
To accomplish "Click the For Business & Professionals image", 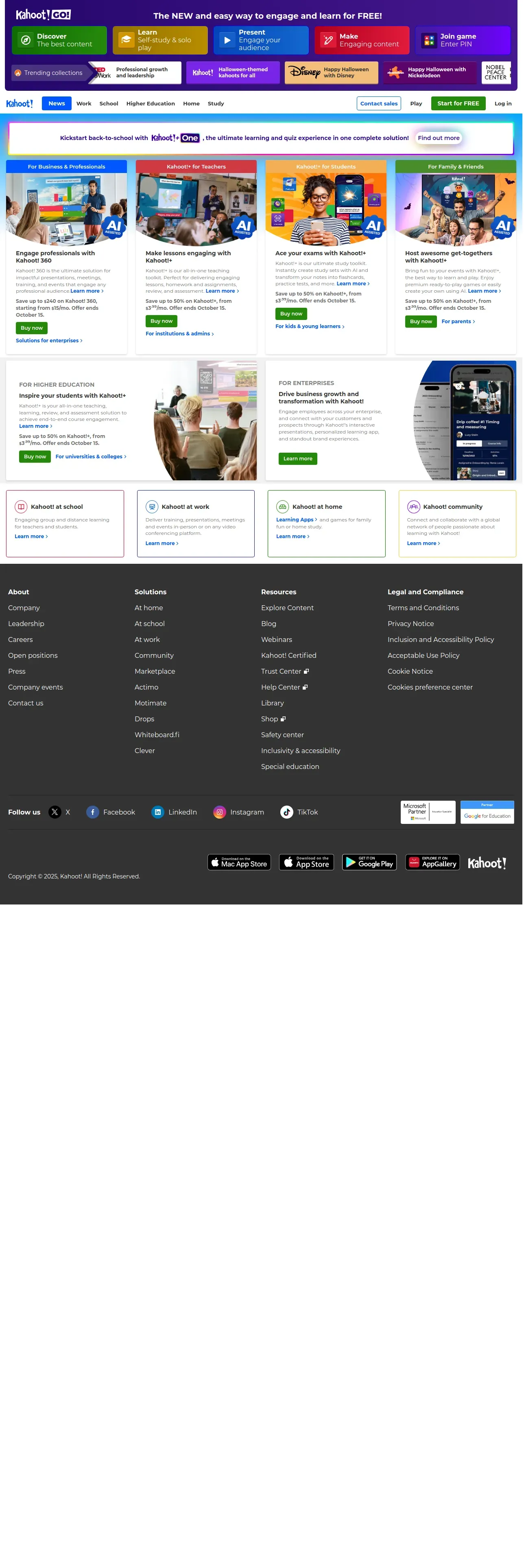I will click(x=66, y=209).
